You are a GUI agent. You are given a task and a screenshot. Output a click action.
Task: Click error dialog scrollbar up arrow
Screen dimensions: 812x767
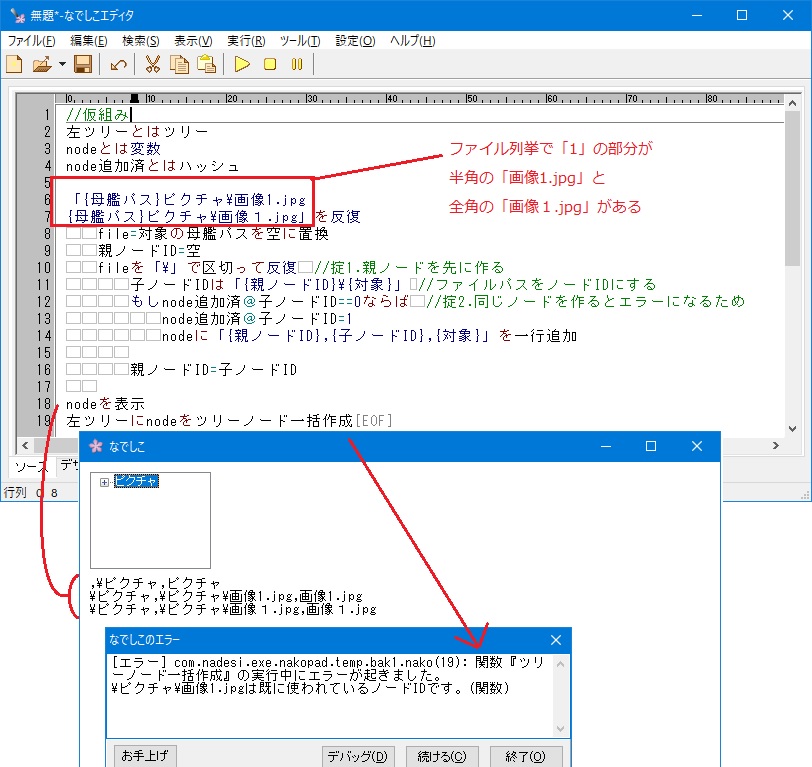pyautogui.click(x=560, y=663)
